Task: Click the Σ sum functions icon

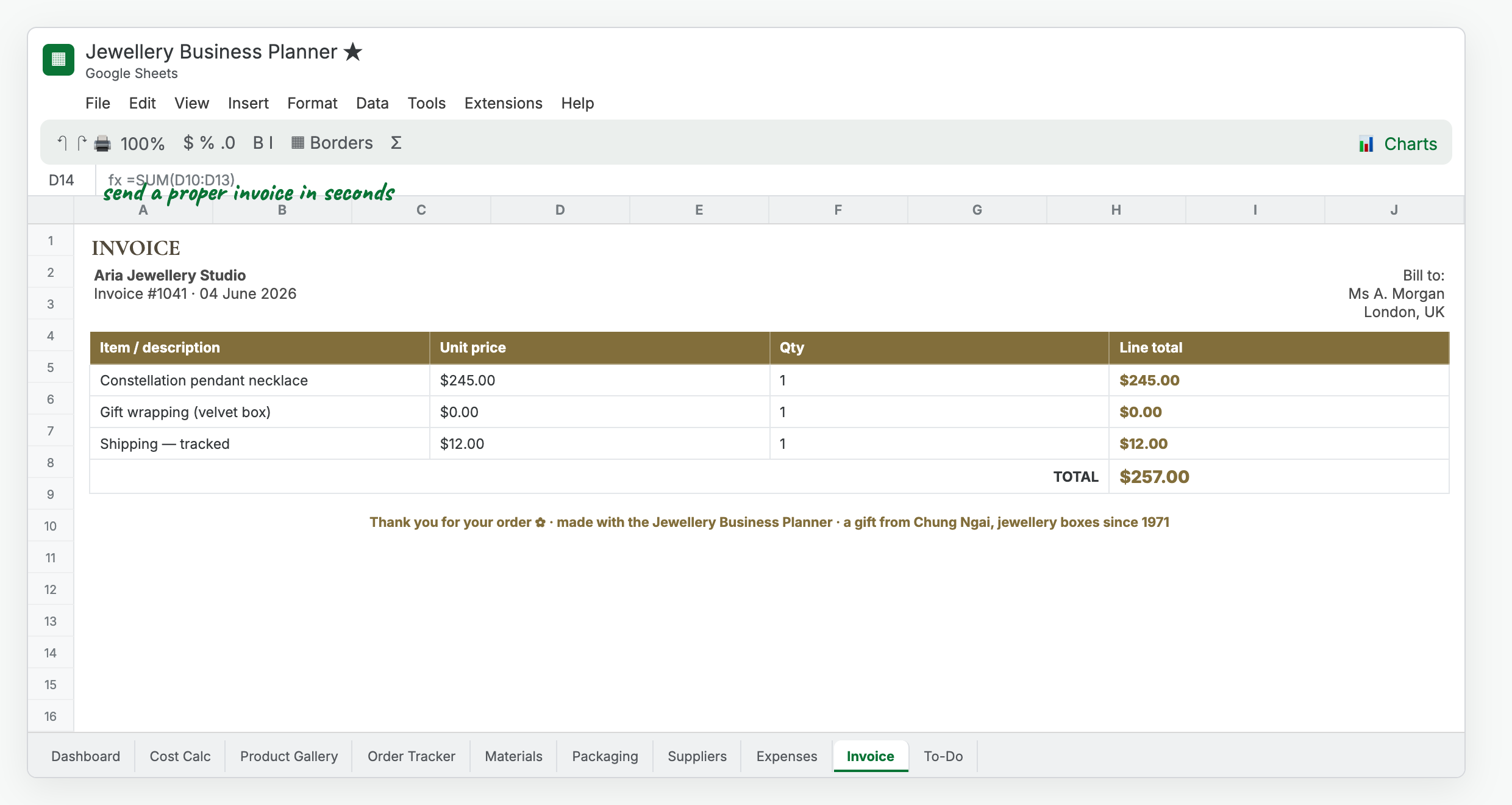Action: (x=396, y=143)
